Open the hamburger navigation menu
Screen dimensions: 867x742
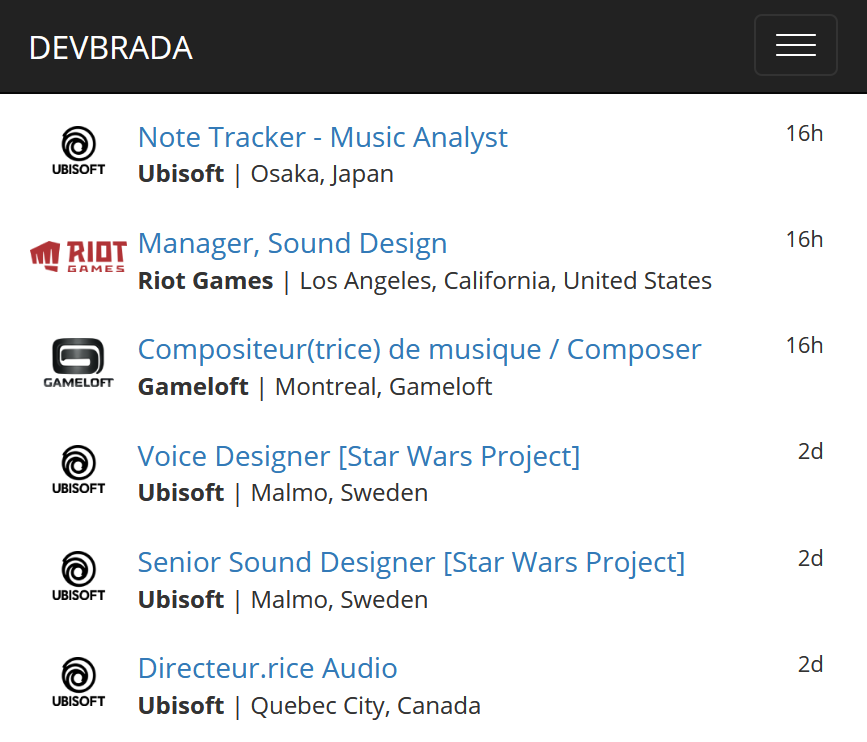795,45
